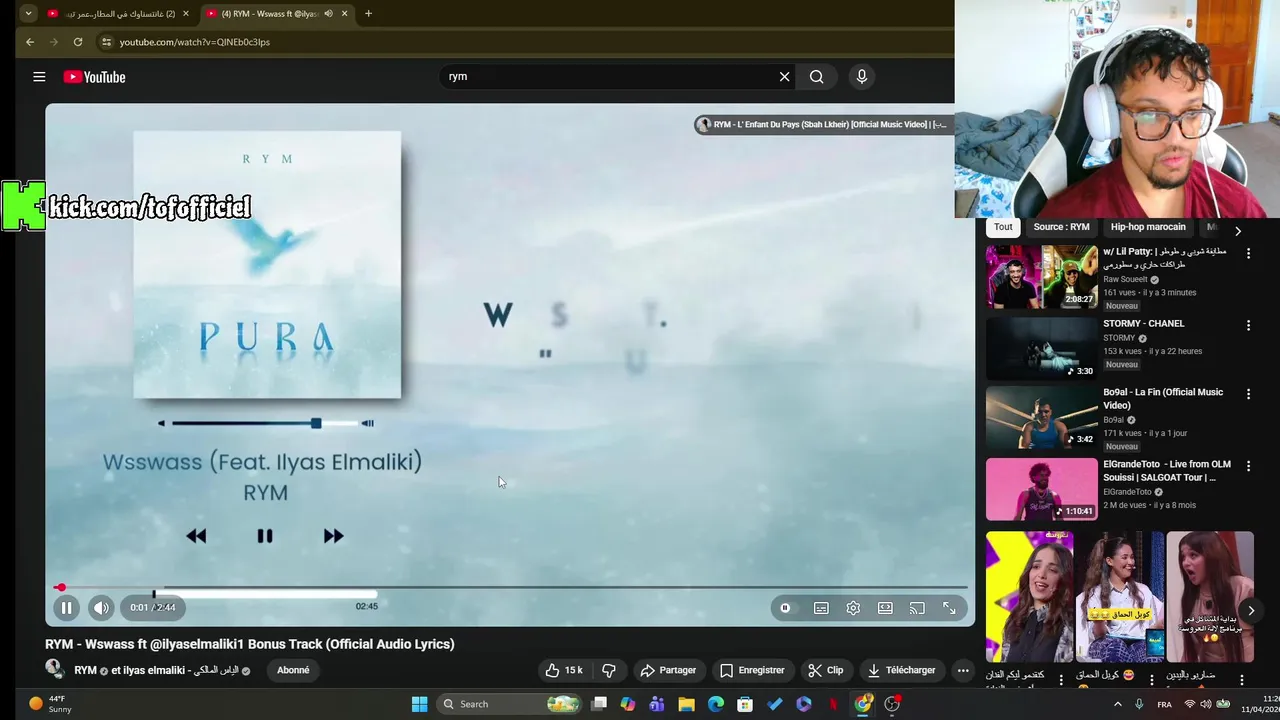This screenshot has height=720, width=1280.
Task: Show the next Shorts with the right arrow
Action: [x=1250, y=611]
